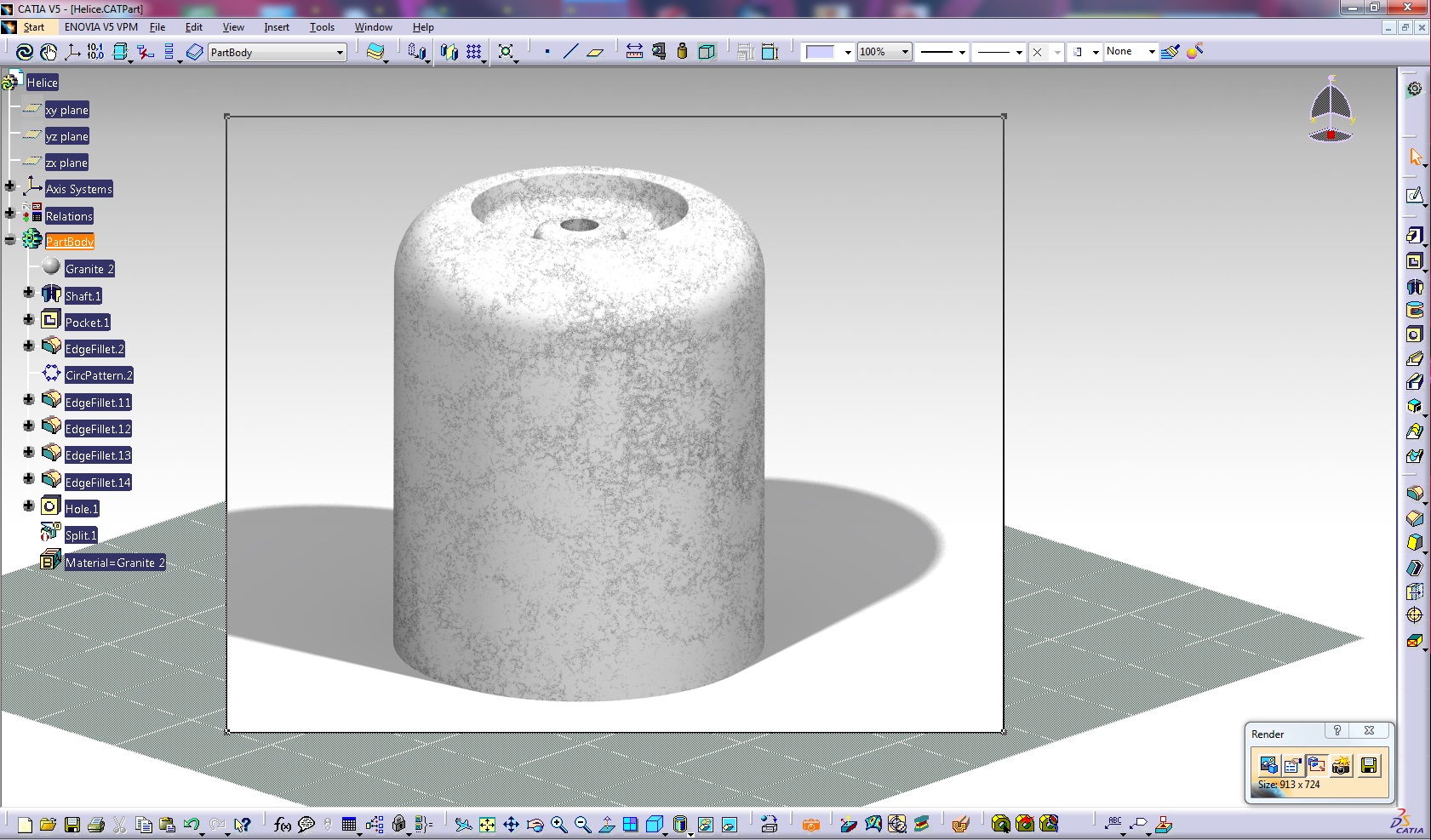Click the New document icon

point(25,825)
